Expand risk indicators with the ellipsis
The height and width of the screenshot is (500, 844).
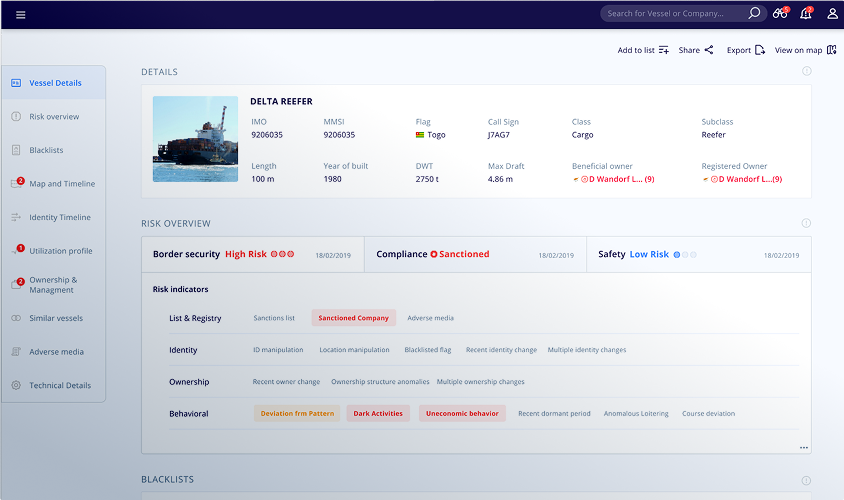click(804, 447)
